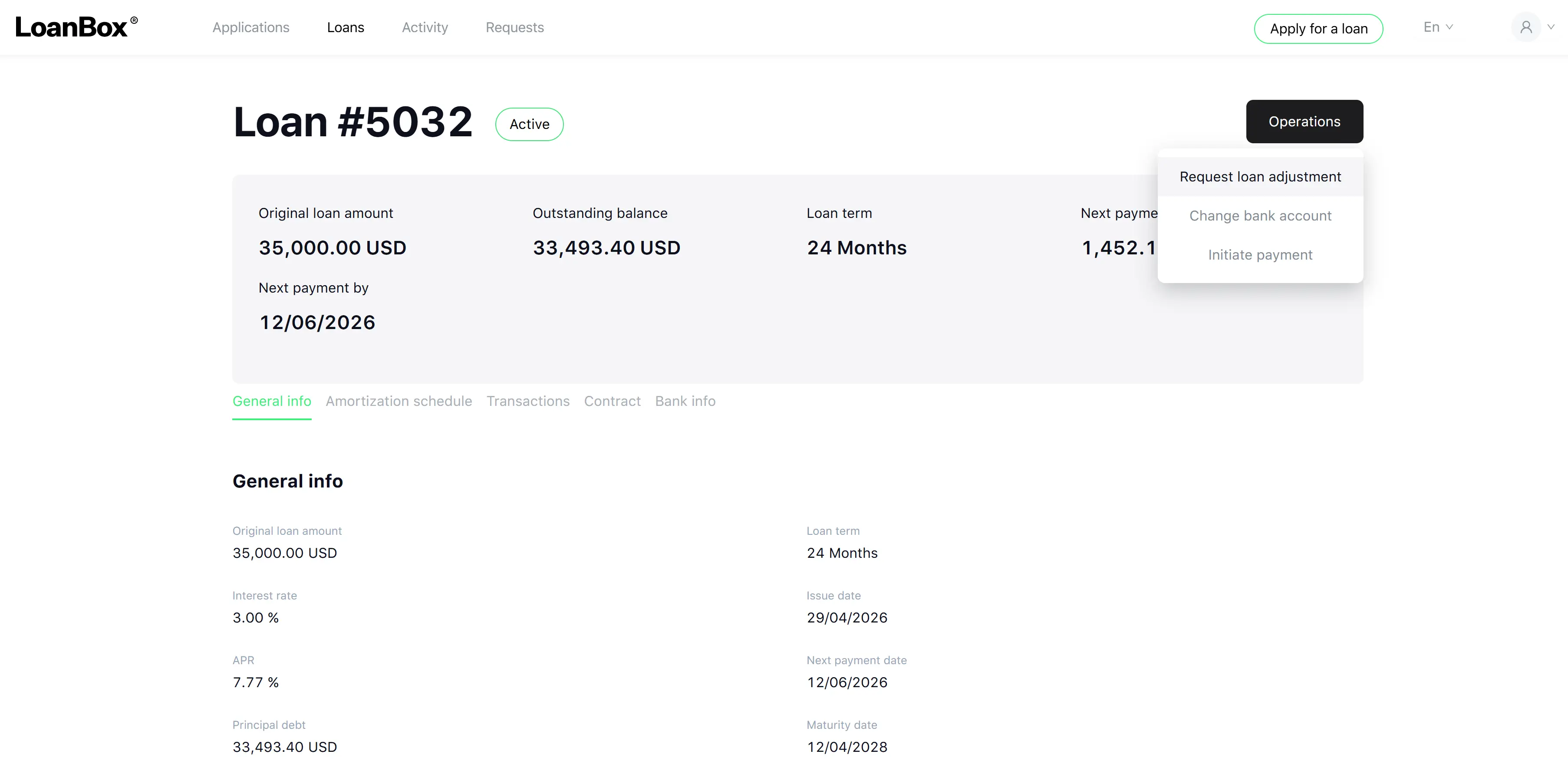Switch to the Amortization schedule tab
This screenshot has height=764, width=1568.
pyautogui.click(x=399, y=401)
